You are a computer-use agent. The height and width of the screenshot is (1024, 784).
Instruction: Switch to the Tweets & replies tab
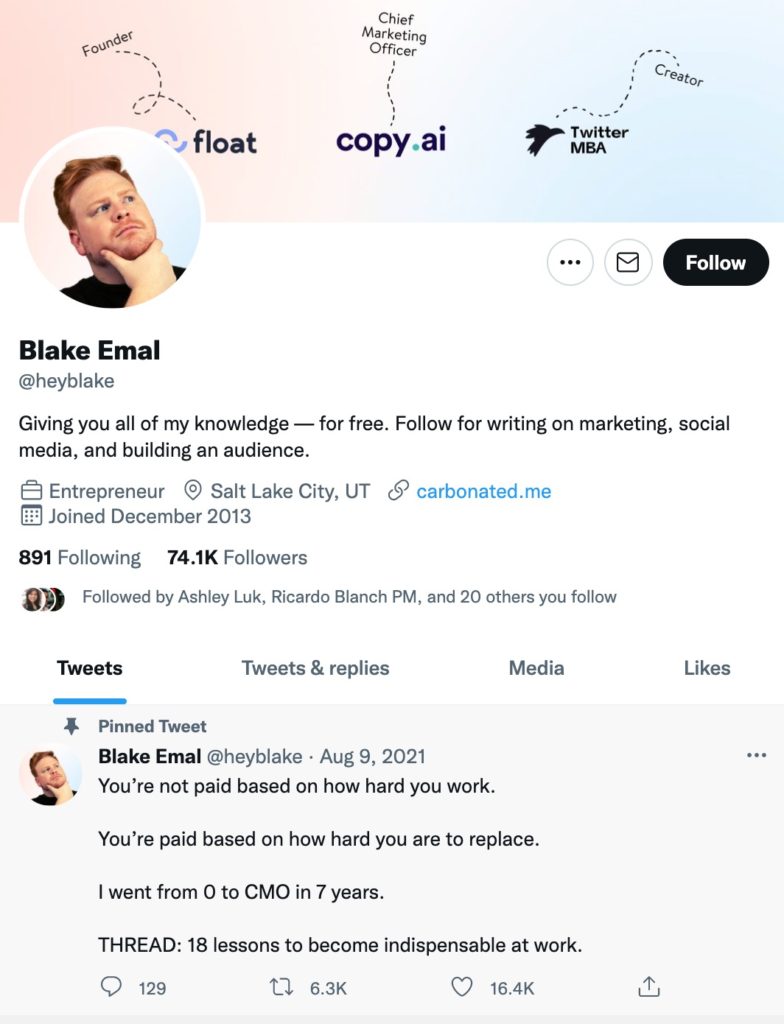(316, 668)
